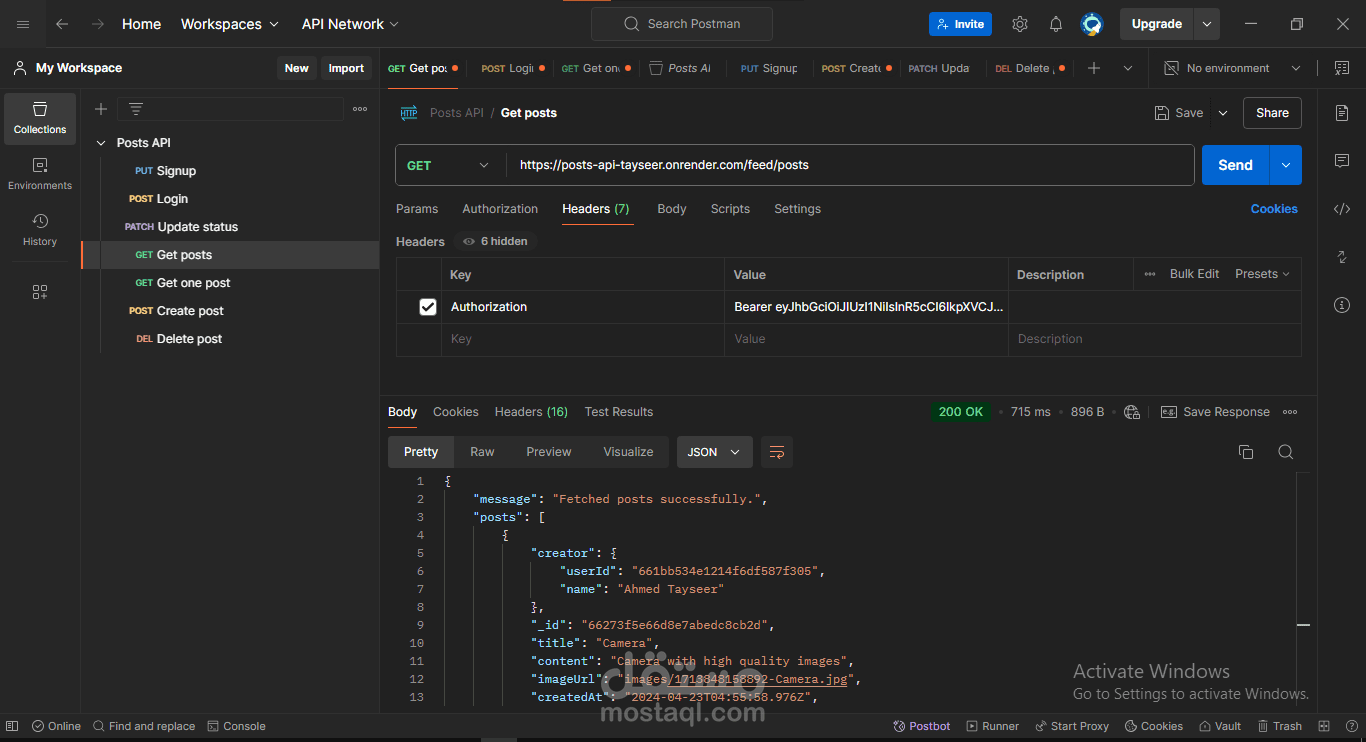Open the hamburger main menu
This screenshot has width=1366, height=742.
coord(23,24)
